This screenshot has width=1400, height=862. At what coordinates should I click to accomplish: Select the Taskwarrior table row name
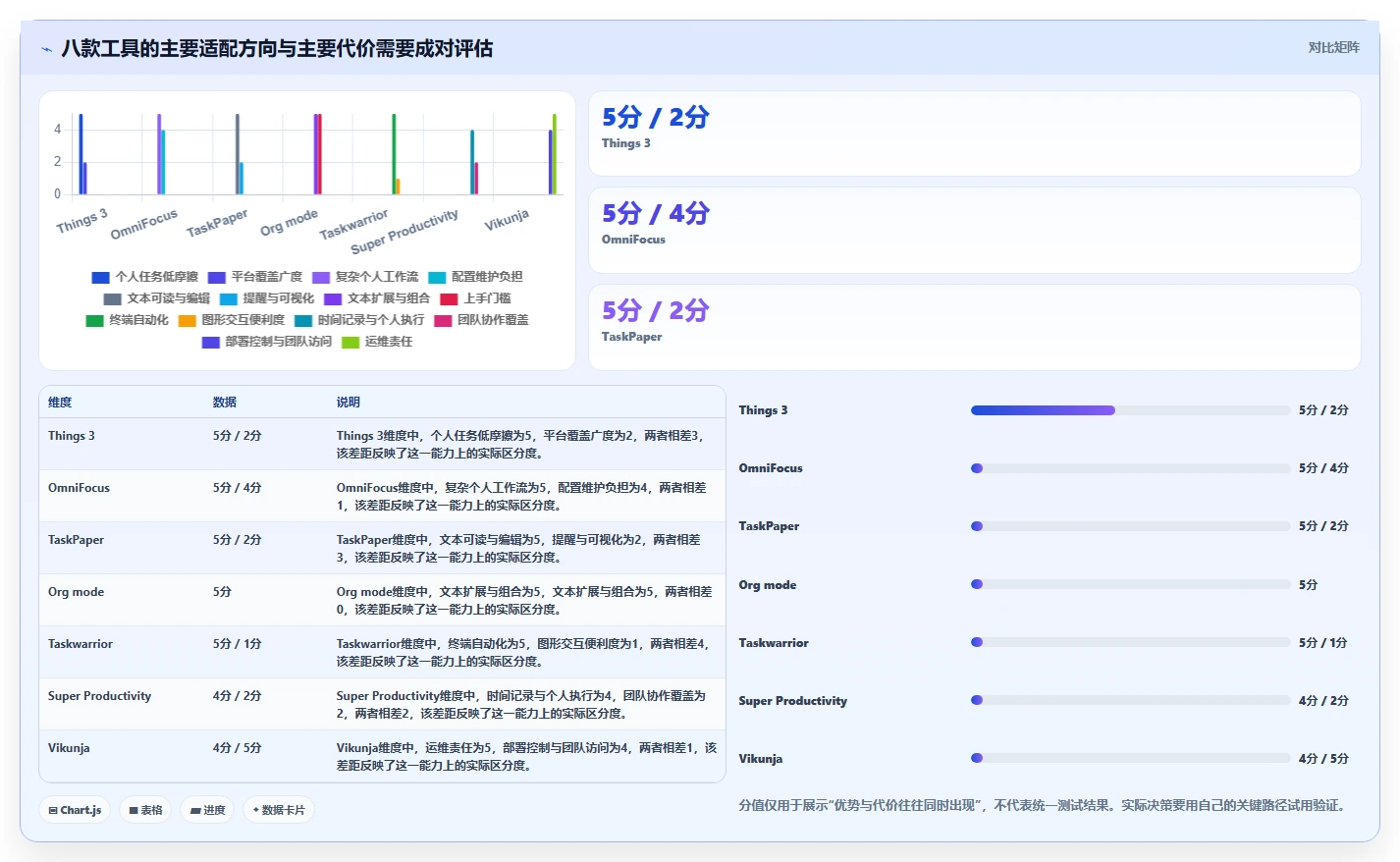coord(81,644)
